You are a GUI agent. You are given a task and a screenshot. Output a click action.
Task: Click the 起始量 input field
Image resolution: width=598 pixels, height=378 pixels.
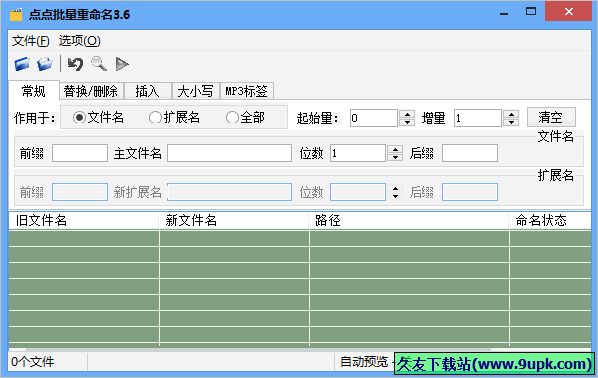(x=374, y=118)
